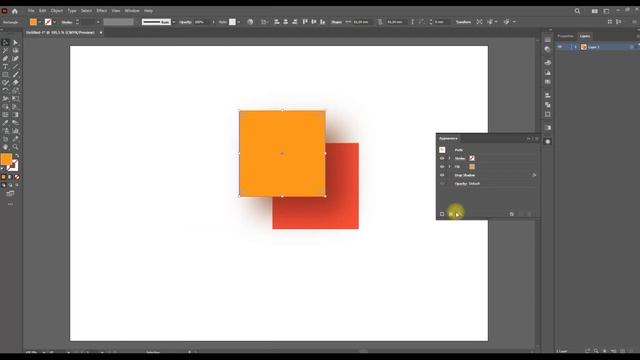Open the Window menu
The width and height of the screenshot is (640, 360).
(x=132, y=11)
